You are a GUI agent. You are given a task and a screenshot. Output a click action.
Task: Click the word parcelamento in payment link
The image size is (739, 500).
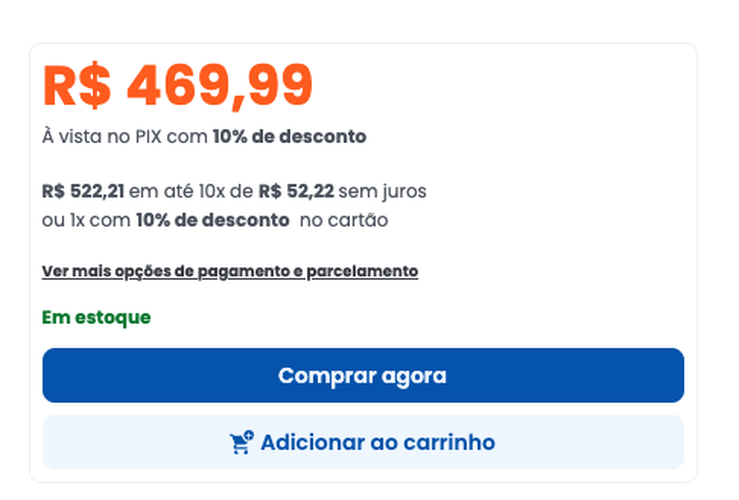point(362,271)
